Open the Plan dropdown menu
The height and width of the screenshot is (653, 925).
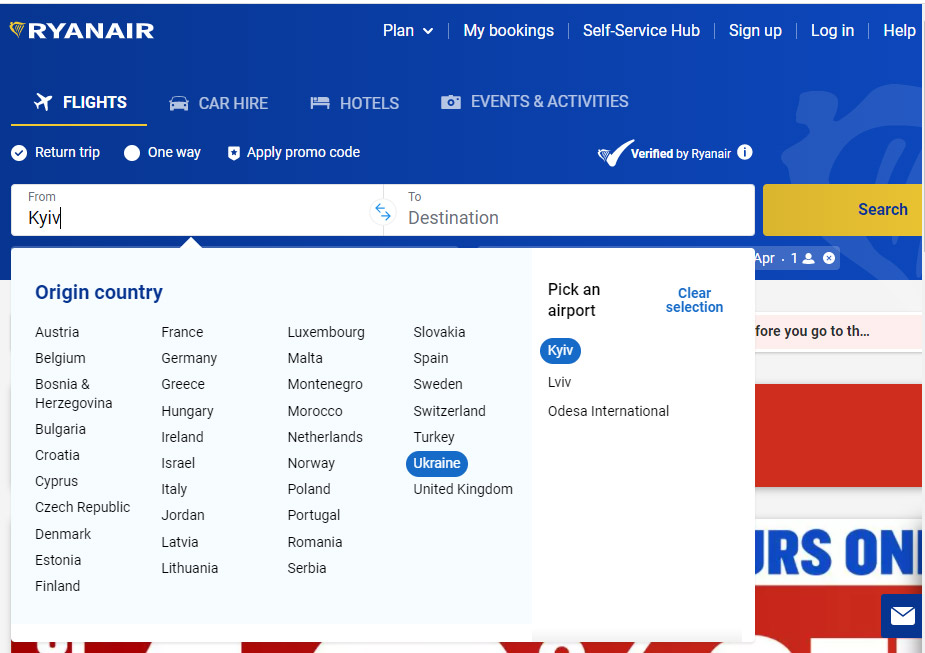[x=407, y=30]
